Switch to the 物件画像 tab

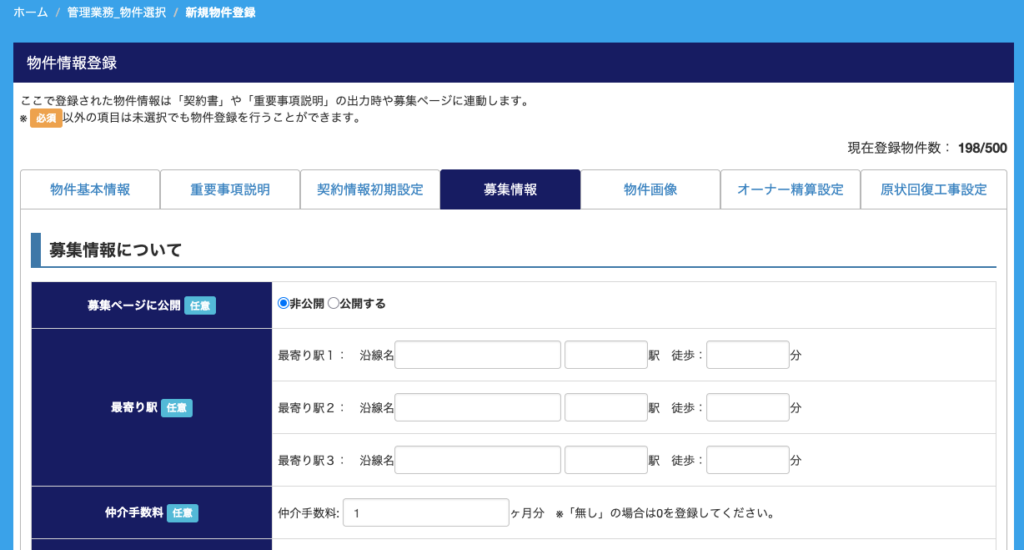[x=650, y=190]
